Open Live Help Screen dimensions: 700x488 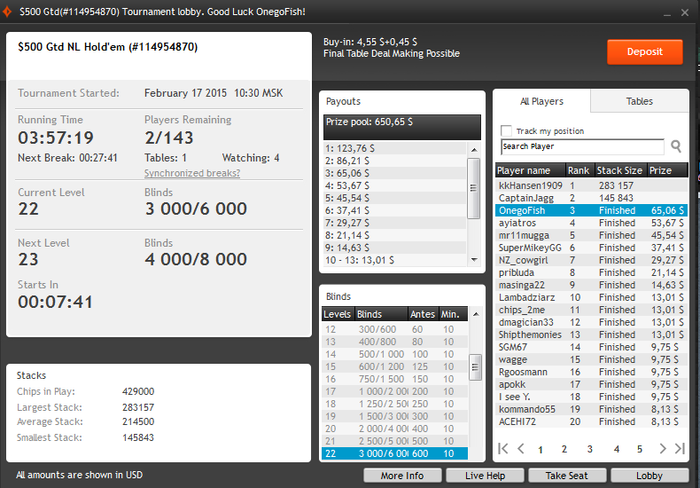pyautogui.click(x=485, y=475)
